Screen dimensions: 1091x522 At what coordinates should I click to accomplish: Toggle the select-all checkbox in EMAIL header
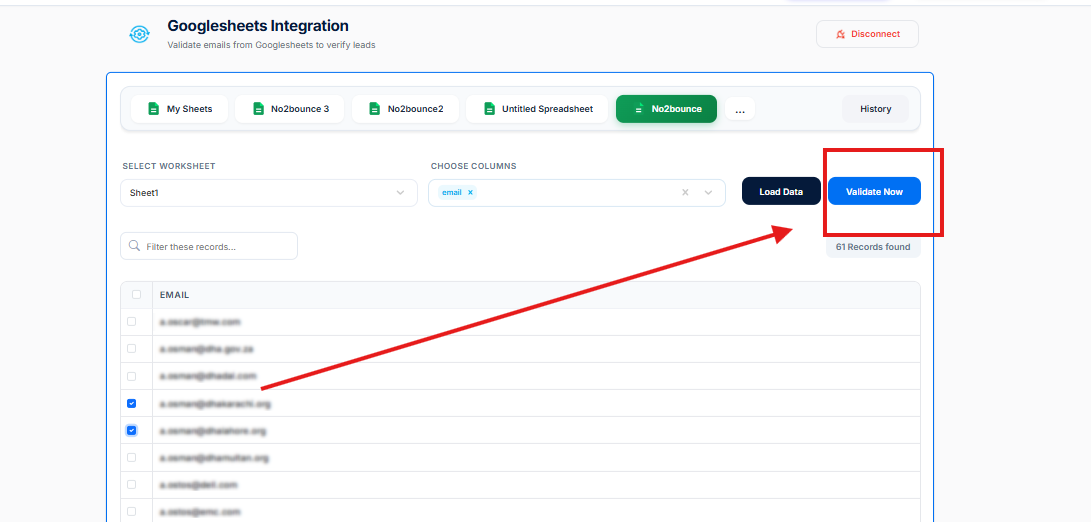click(136, 294)
